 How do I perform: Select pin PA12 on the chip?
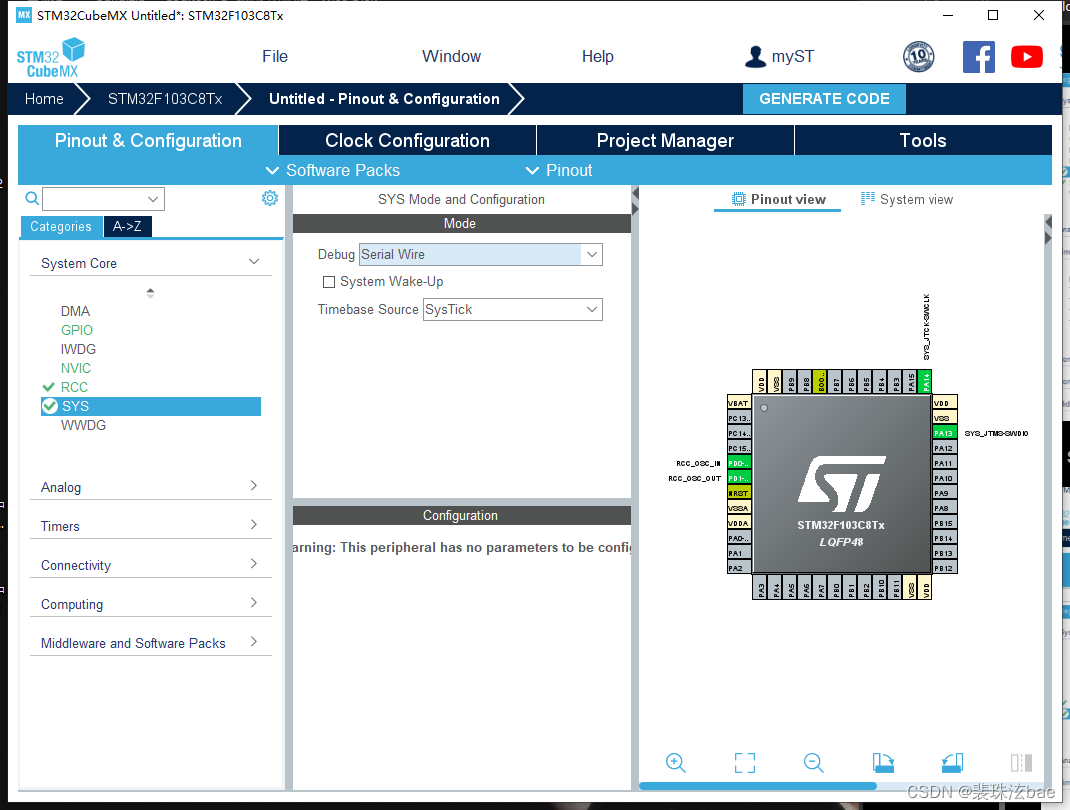[x=945, y=448]
